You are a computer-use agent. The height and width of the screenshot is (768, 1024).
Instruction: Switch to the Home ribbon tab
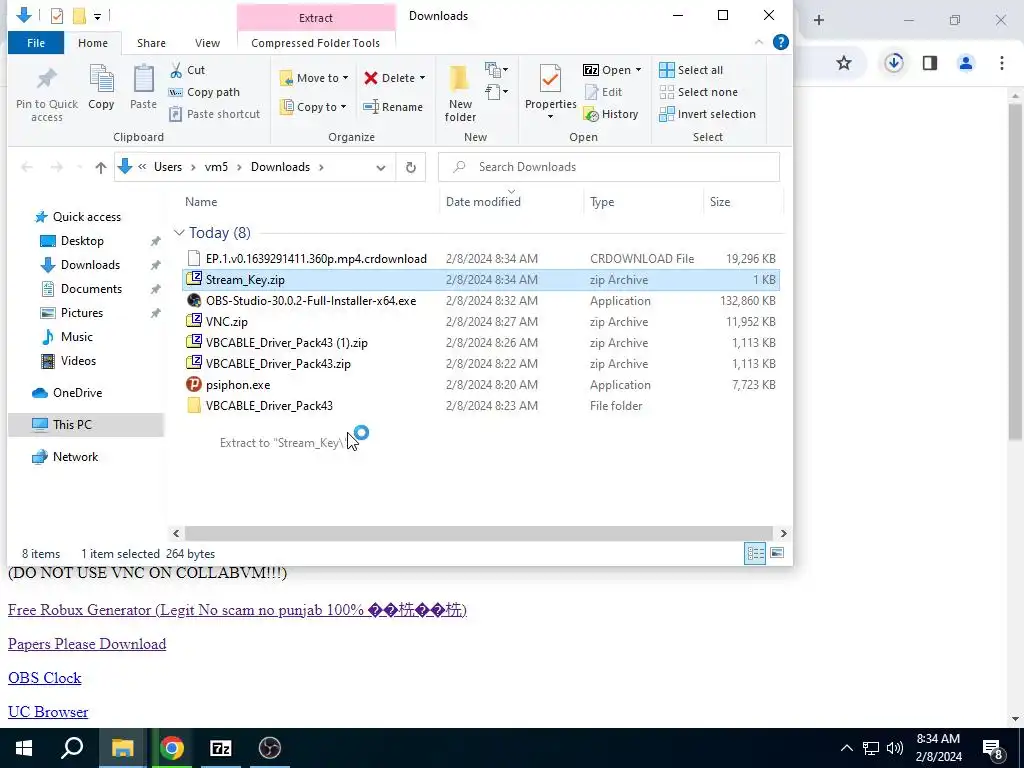click(93, 43)
